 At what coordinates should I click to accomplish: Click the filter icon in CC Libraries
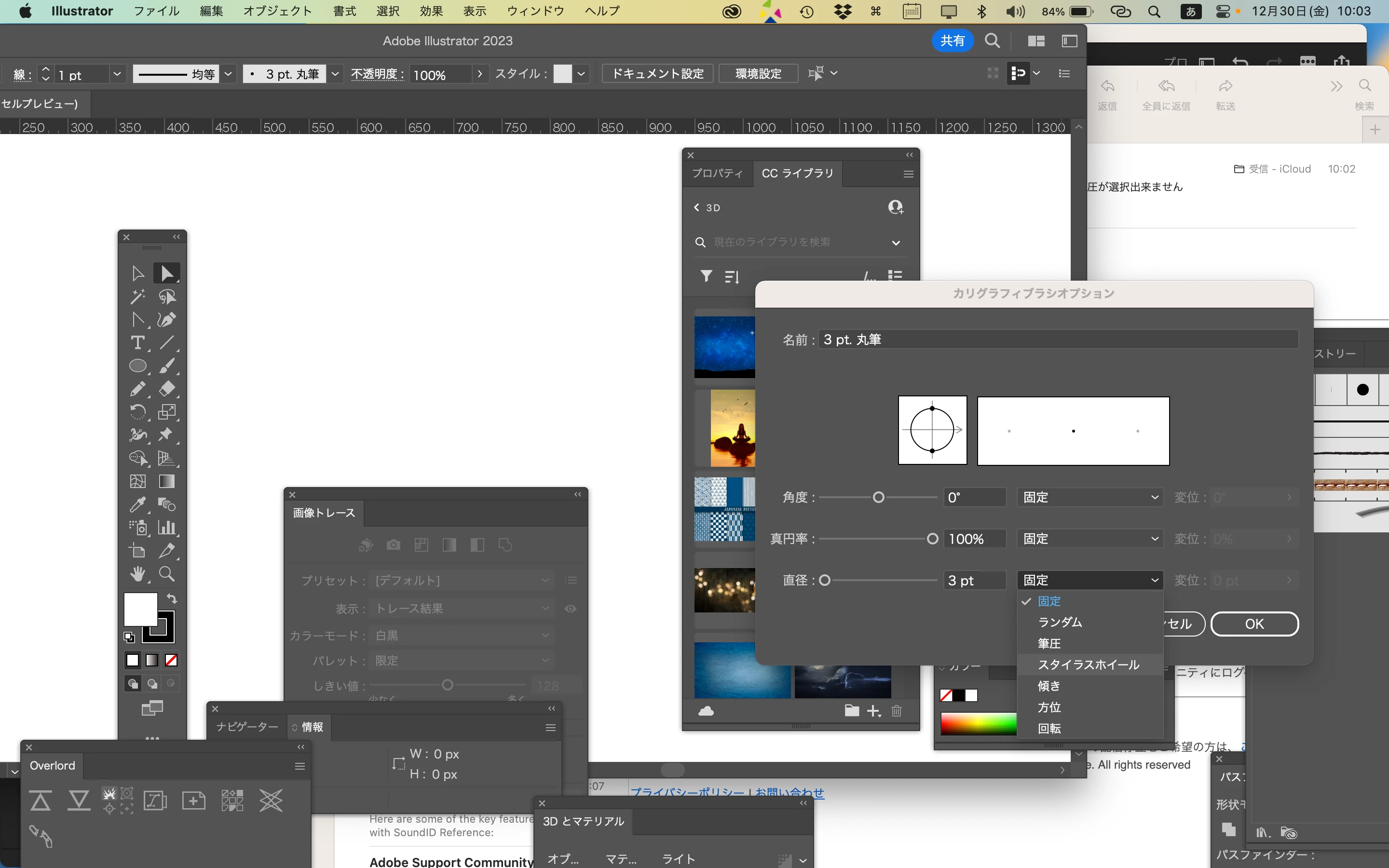pos(706,276)
